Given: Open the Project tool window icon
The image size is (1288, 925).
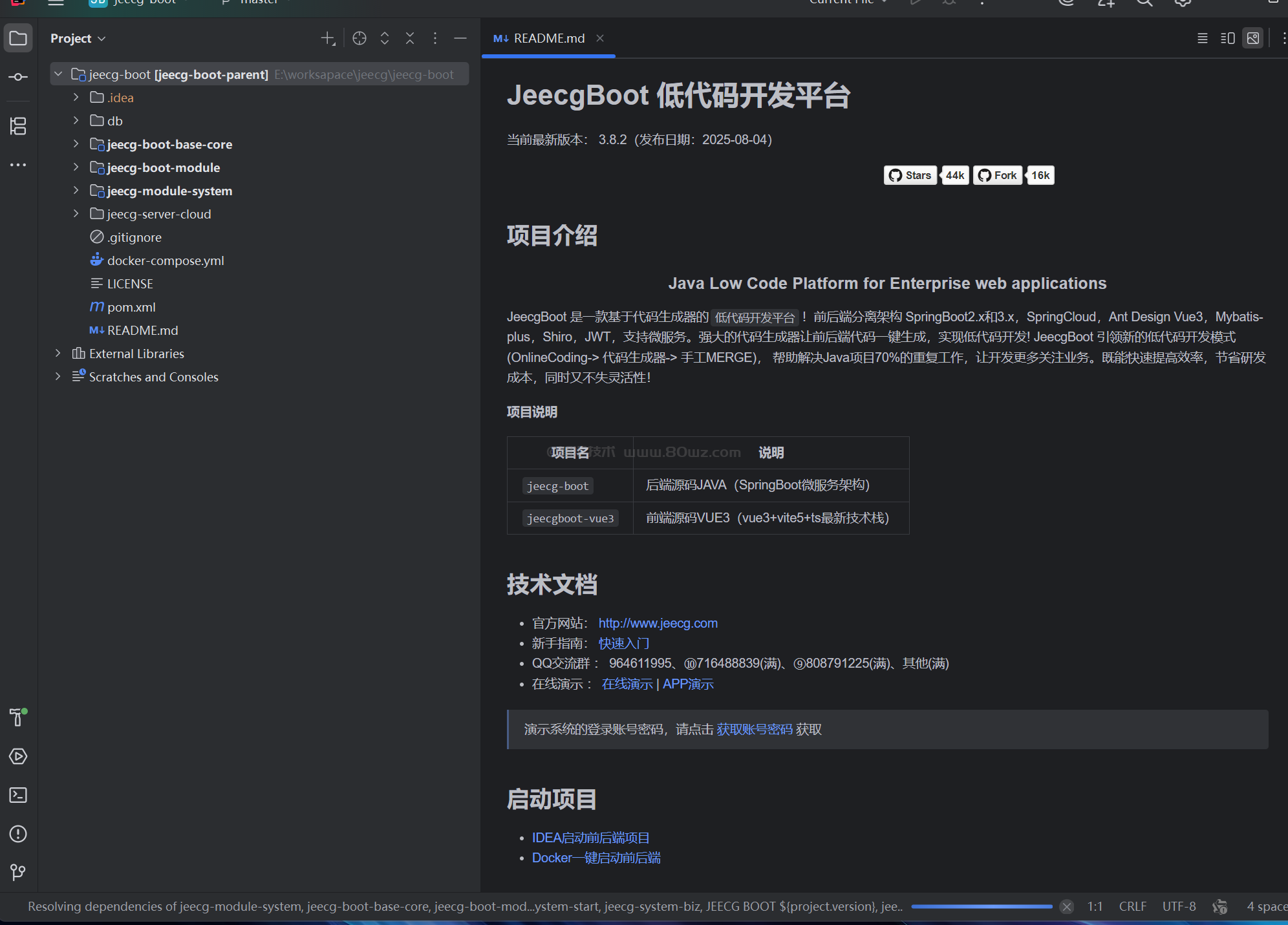Looking at the screenshot, I should (18, 38).
